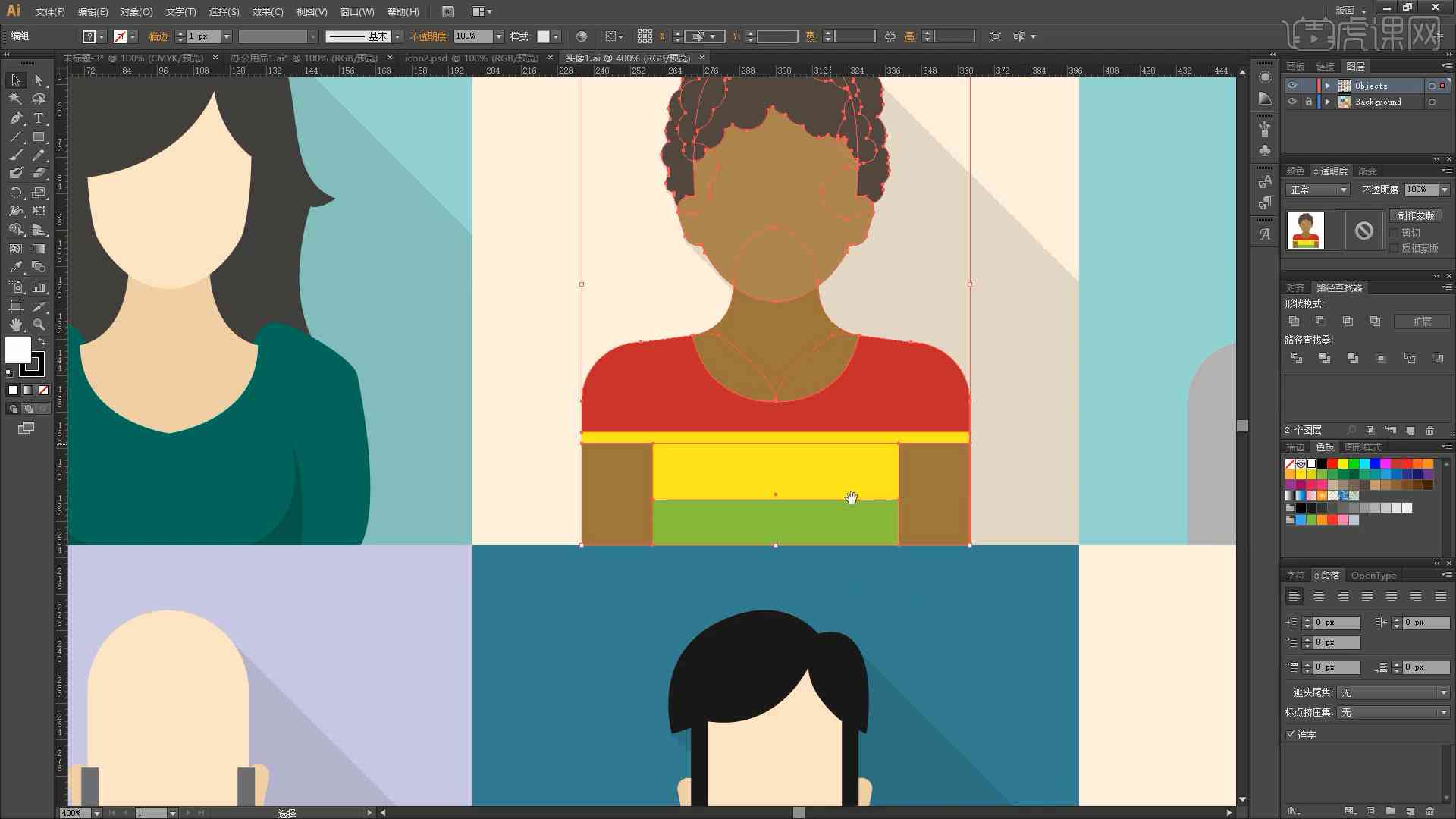The width and height of the screenshot is (1456, 819).
Task: Toggle visibility of Background layer
Action: coord(1291,102)
